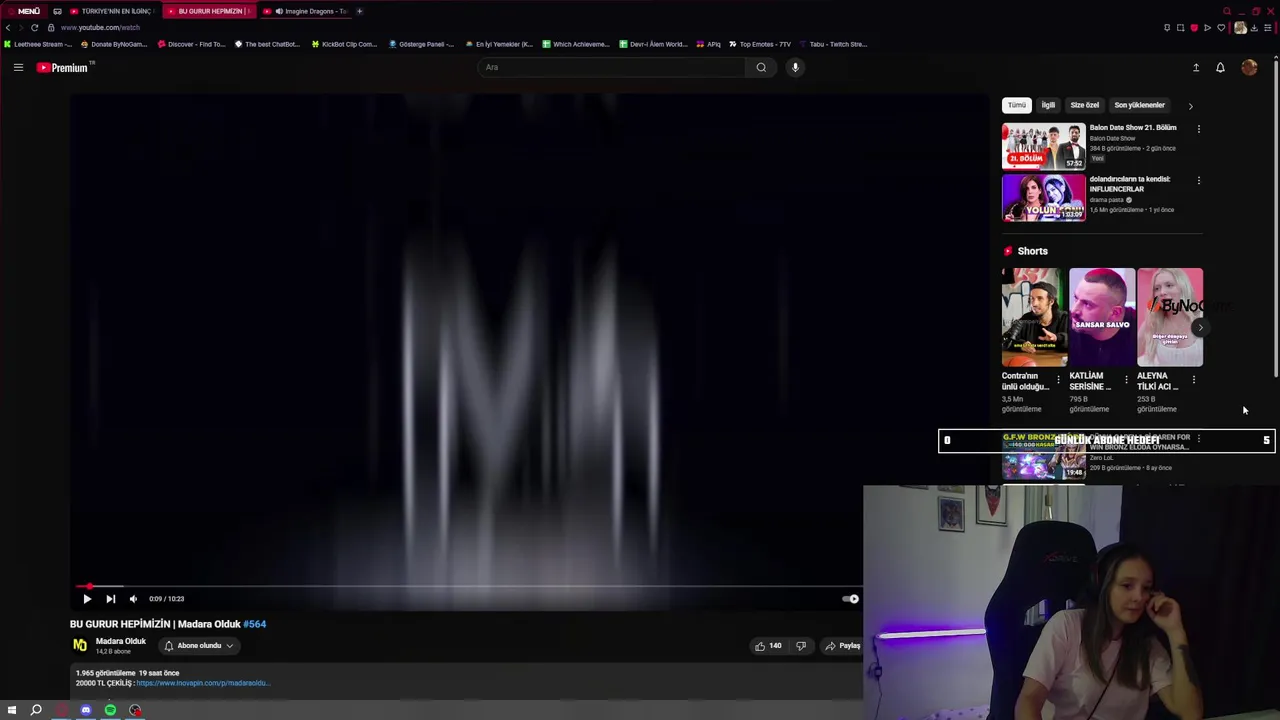Open the KATLİAM SERİSİNE short
The height and width of the screenshot is (720, 1280).
(x=1102, y=317)
